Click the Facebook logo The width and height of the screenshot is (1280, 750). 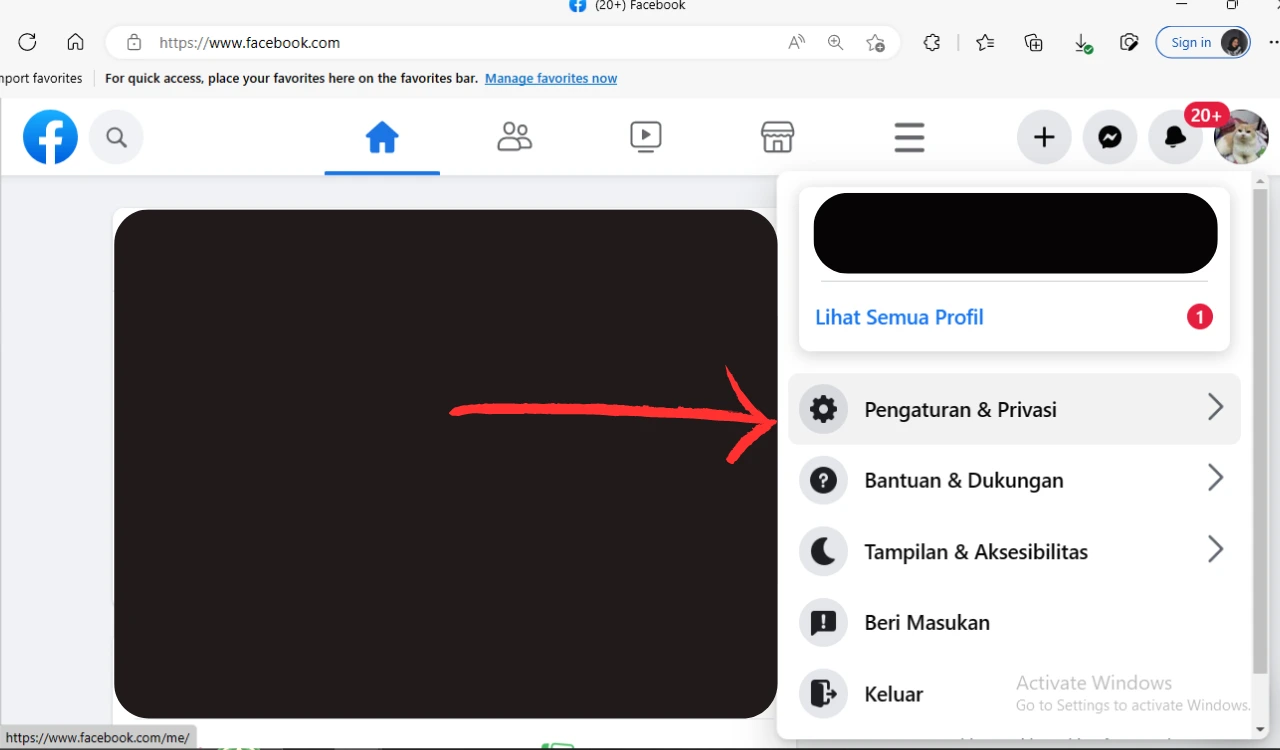50,137
